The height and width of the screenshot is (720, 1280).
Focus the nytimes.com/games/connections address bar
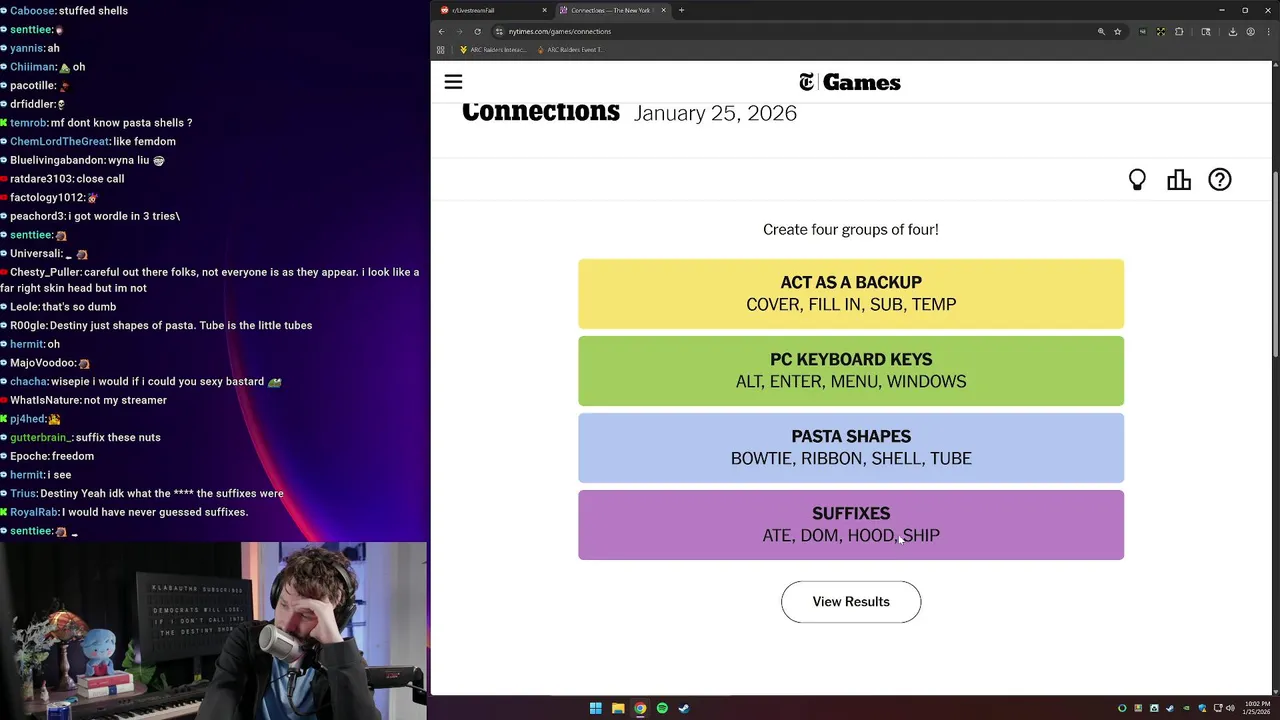(x=800, y=31)
